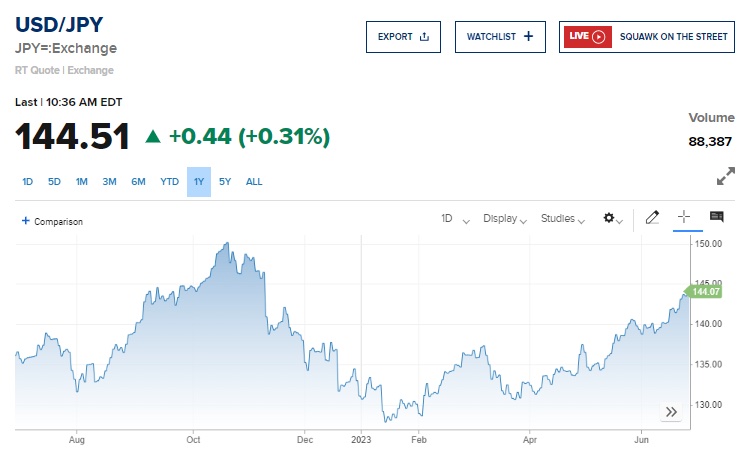Choose the 6M range tab
Image resolution: width=746 pixels, height=460 pixels.
(x=138, y=182)
